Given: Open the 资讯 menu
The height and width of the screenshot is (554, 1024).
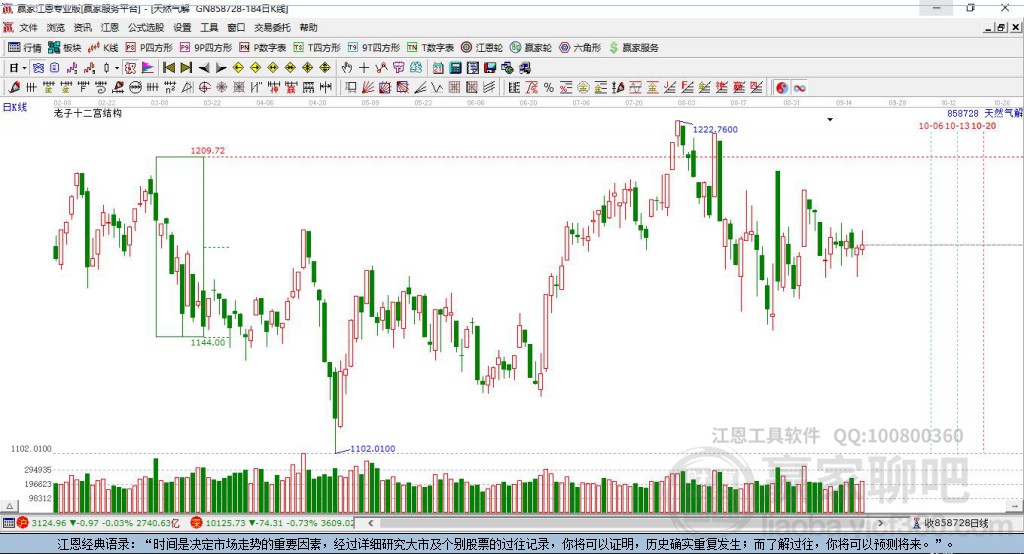Looking at the screenshot, I should [82, 27].
